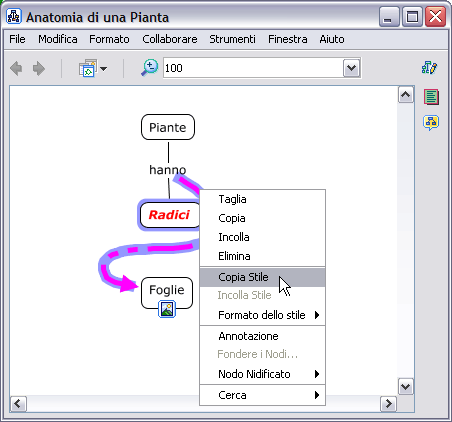The height and width of the screenshot is (422, 452).
Task: Click the green document list view icon
Action: click(431, 97)
